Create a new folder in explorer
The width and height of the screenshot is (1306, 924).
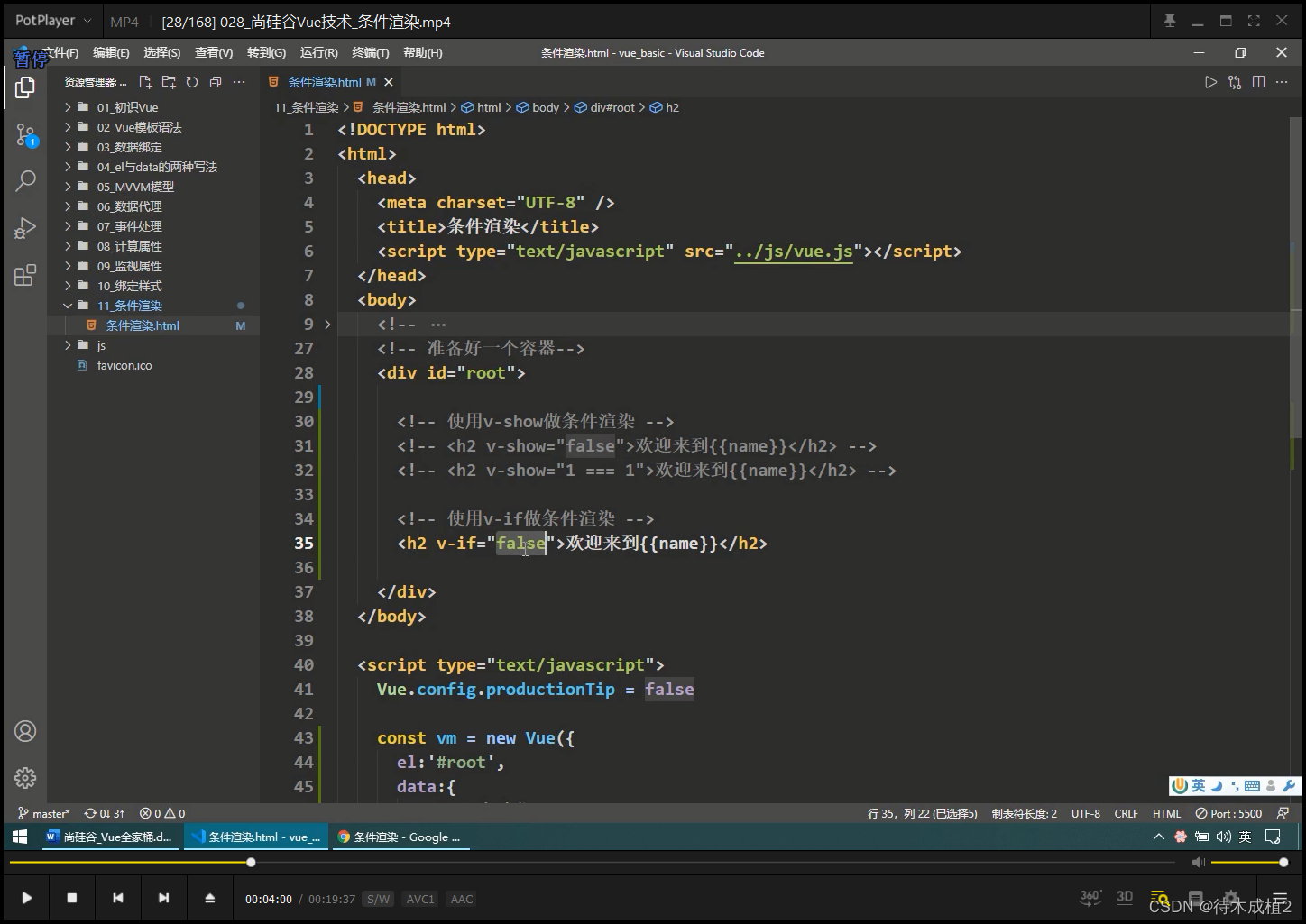pos(169,82)
